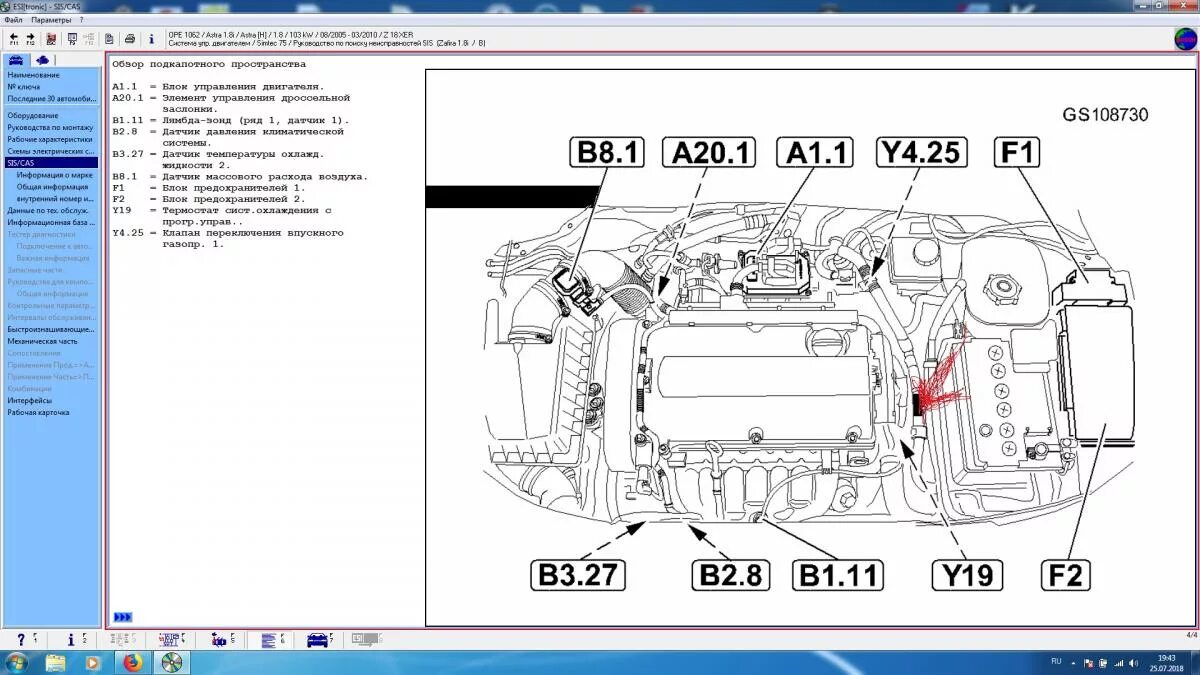Screen dimensions: 1200x675
Task: Click the F7 display icon in the toolbar
Action: (72, 39)
